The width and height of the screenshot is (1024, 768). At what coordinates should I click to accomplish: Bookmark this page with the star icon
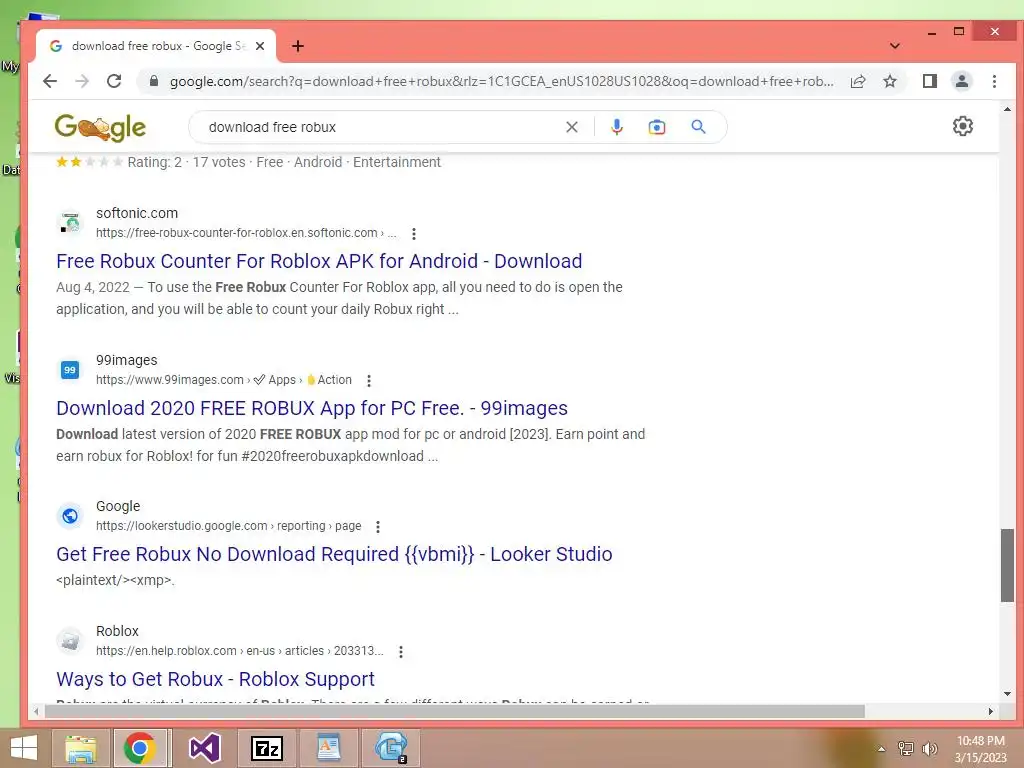pos(889,81)
